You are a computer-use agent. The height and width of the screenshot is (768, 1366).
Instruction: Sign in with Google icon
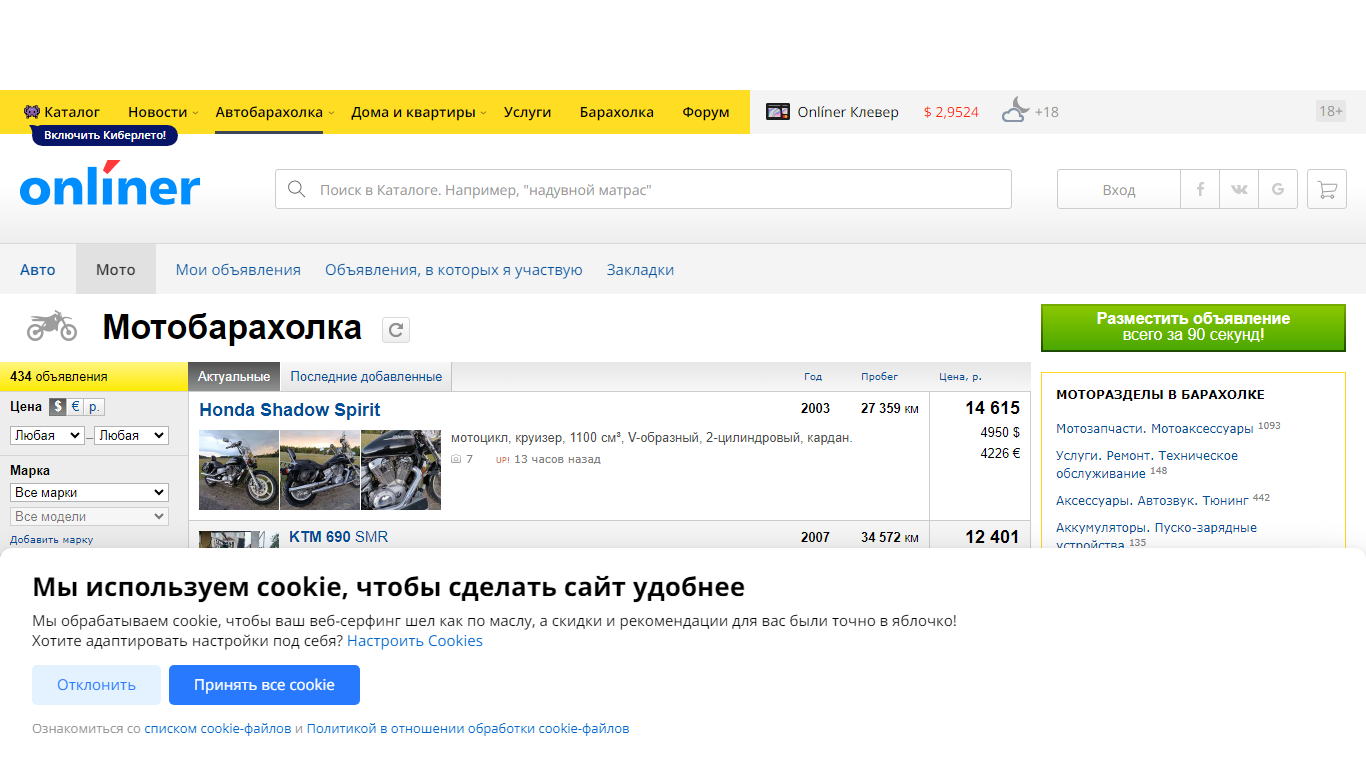(1278, 189)
